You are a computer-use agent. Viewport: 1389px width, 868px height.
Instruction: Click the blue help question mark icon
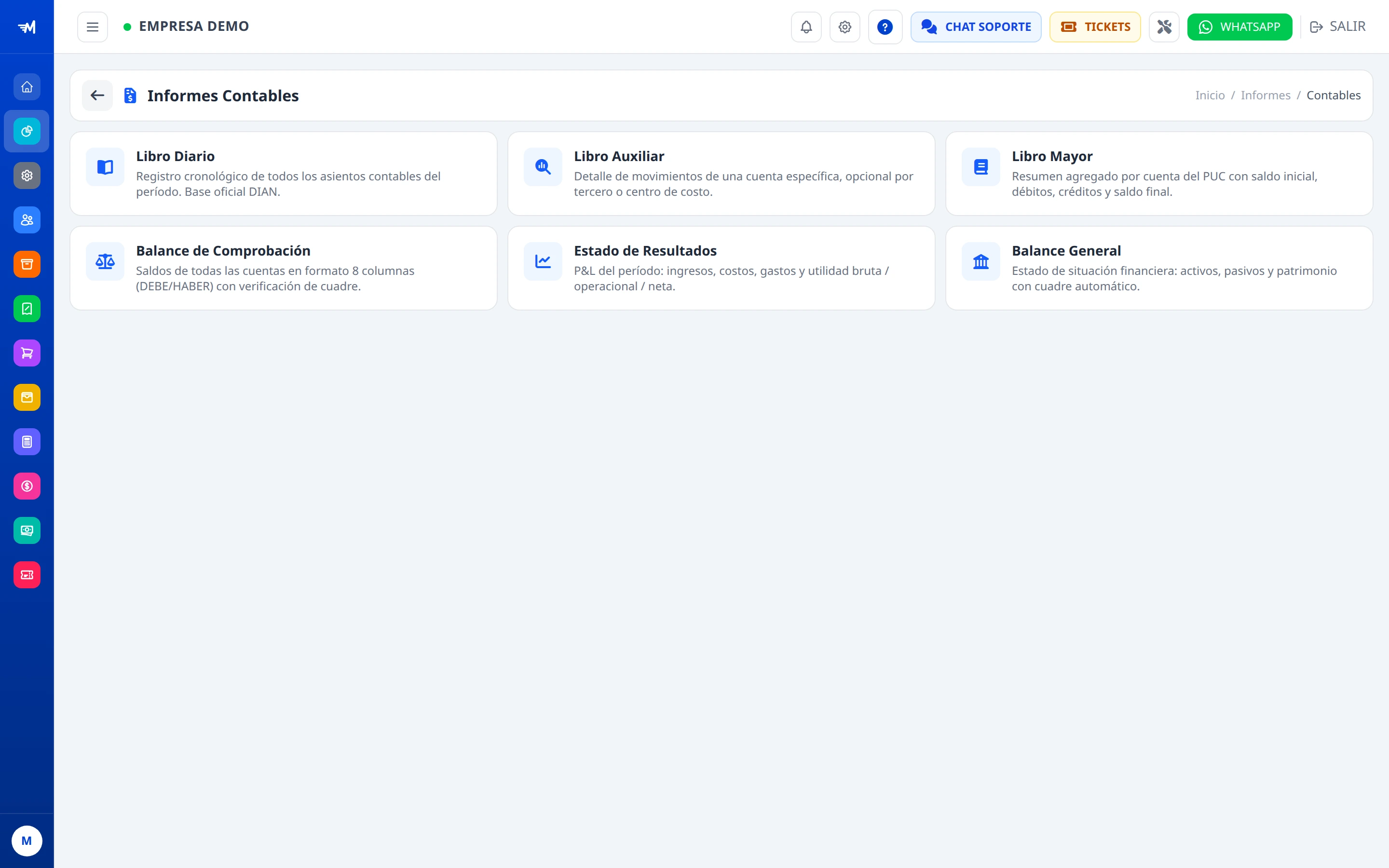(885, 27)
